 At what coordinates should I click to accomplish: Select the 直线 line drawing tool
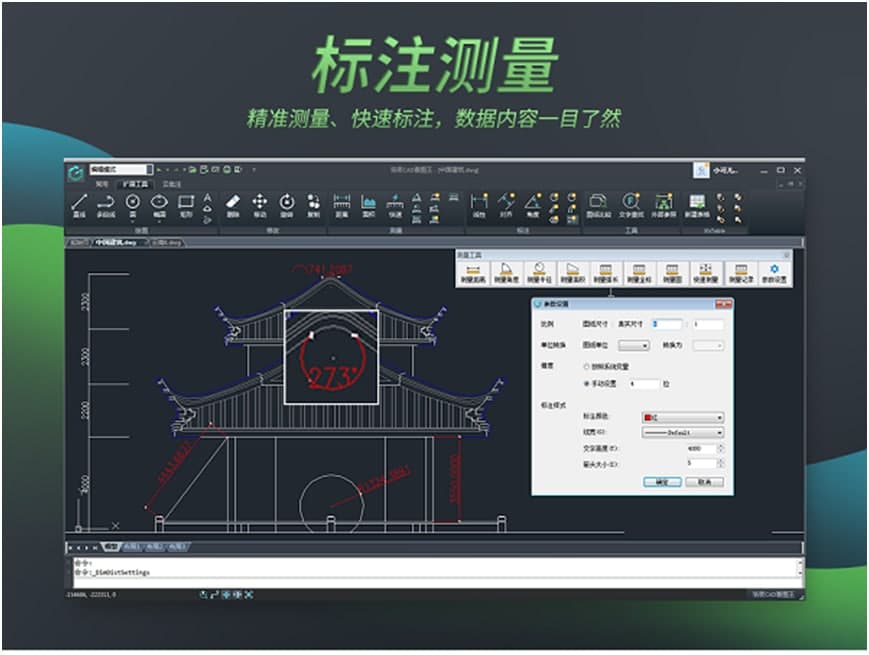pyautogui.click(x=79, y=204)
